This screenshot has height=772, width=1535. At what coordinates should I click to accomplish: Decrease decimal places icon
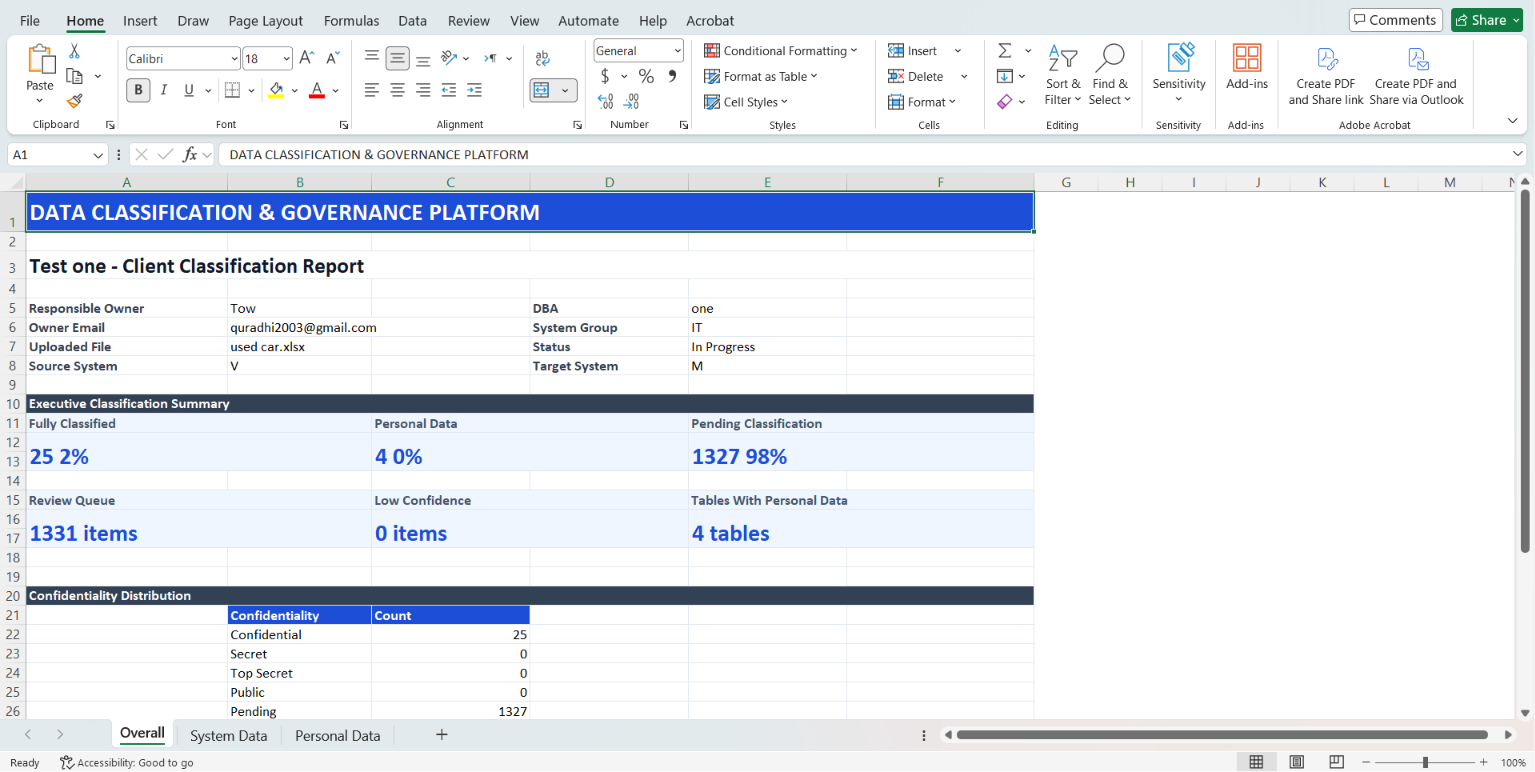631,101
